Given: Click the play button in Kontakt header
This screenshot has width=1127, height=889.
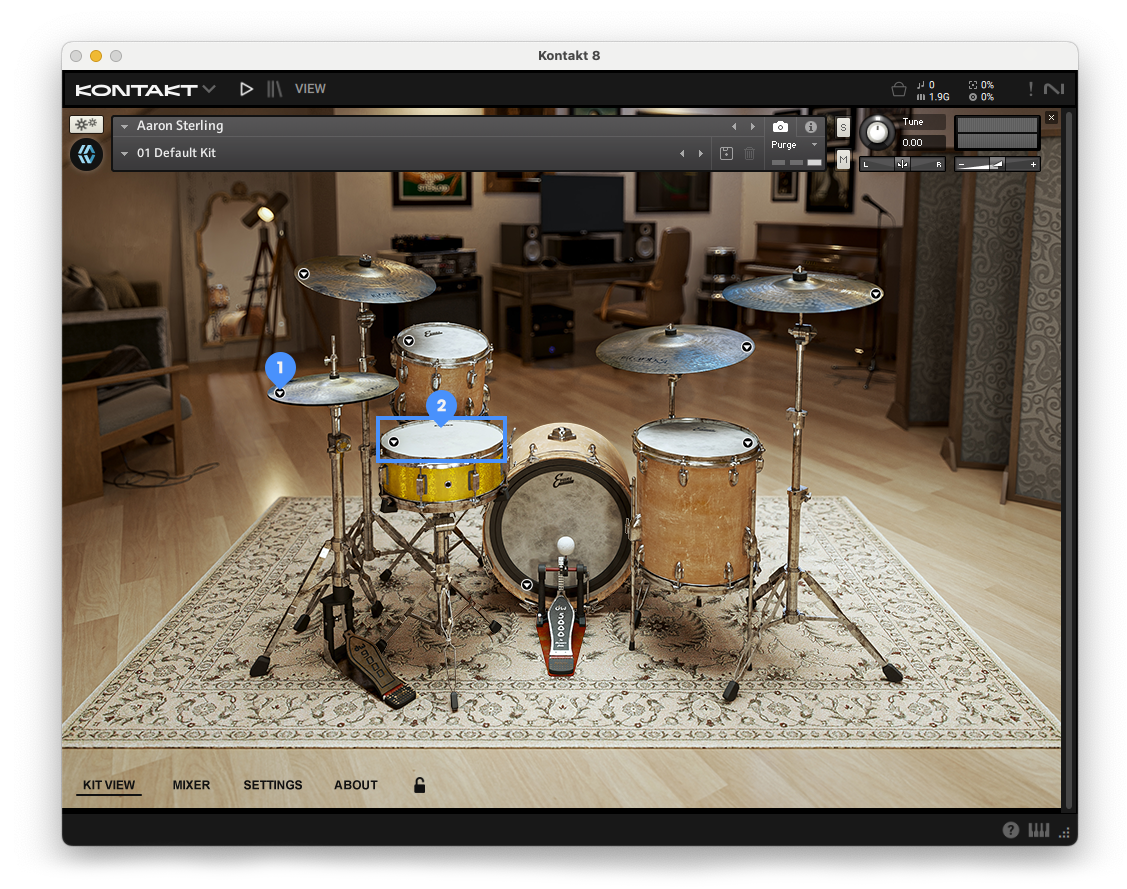Looking at the screenshot, I should [x=246, y=89].
